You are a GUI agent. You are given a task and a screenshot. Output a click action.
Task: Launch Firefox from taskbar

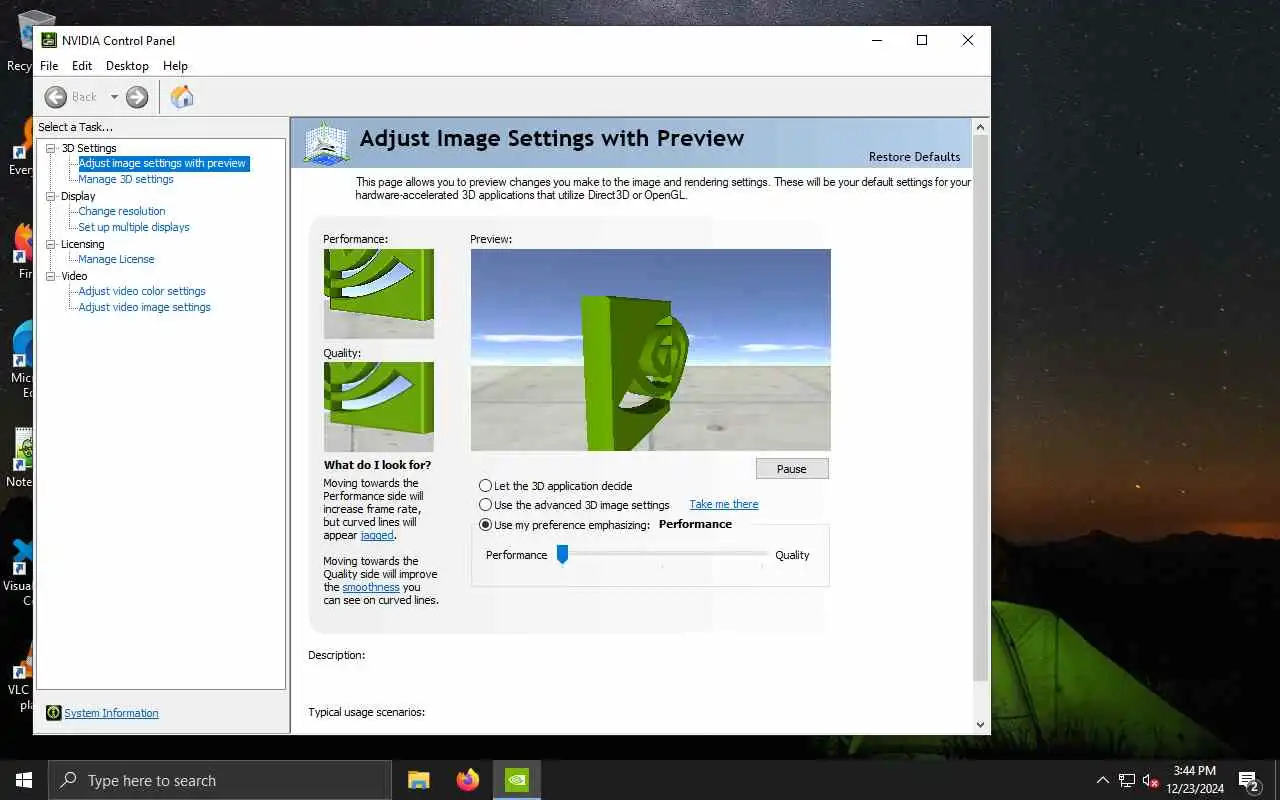(468, 780)
